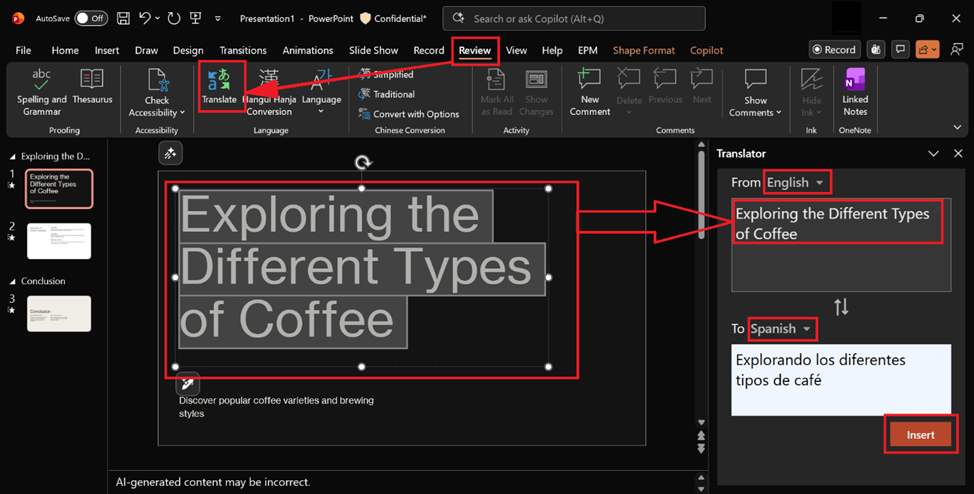Click the From source text box
974x494 pixels.
click(x=841, y=245)
